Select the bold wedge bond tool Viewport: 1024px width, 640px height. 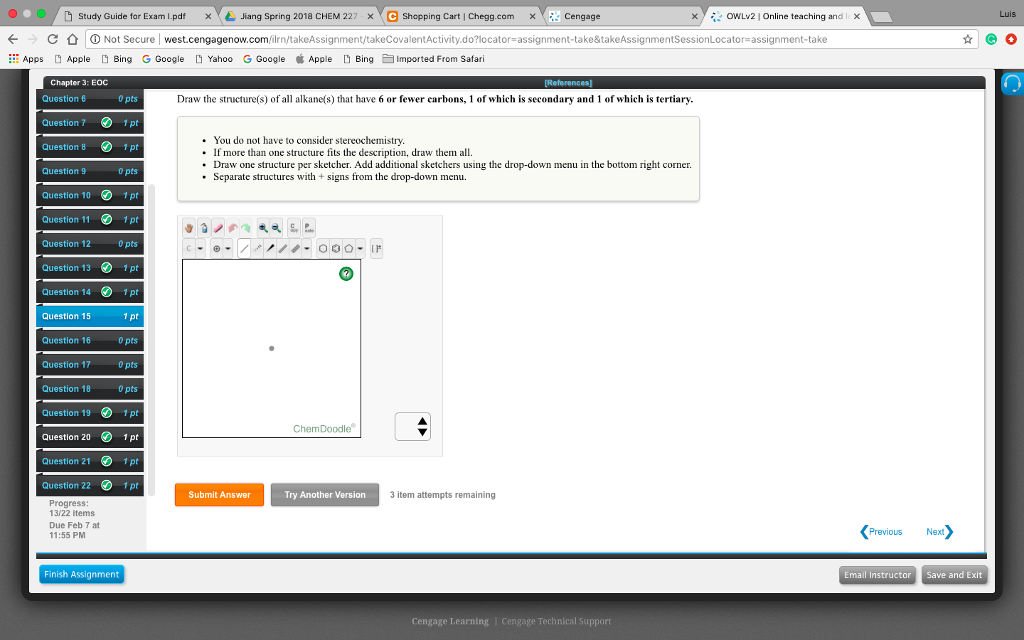coord(270,249)
